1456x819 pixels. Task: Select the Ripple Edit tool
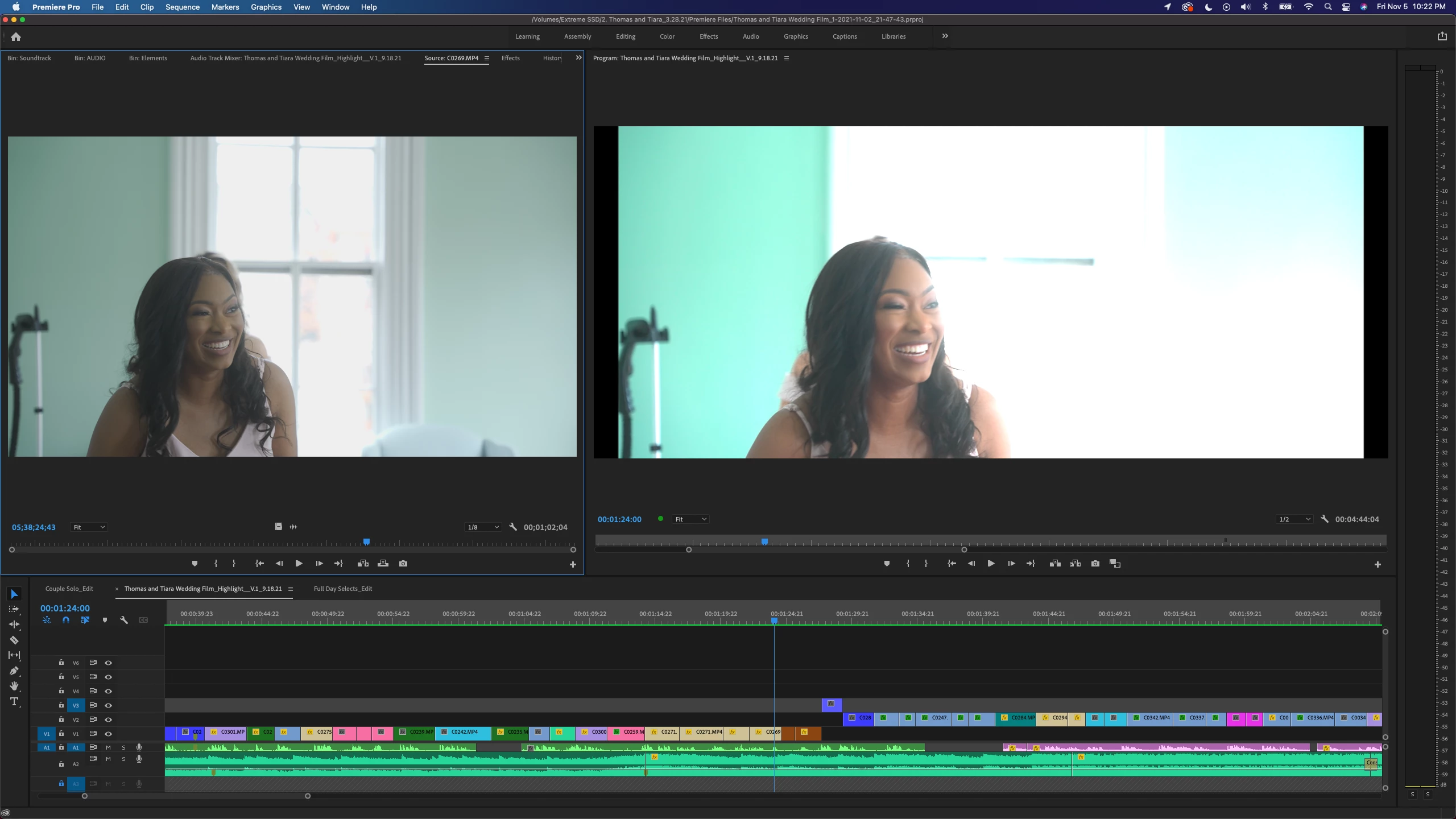14,624
